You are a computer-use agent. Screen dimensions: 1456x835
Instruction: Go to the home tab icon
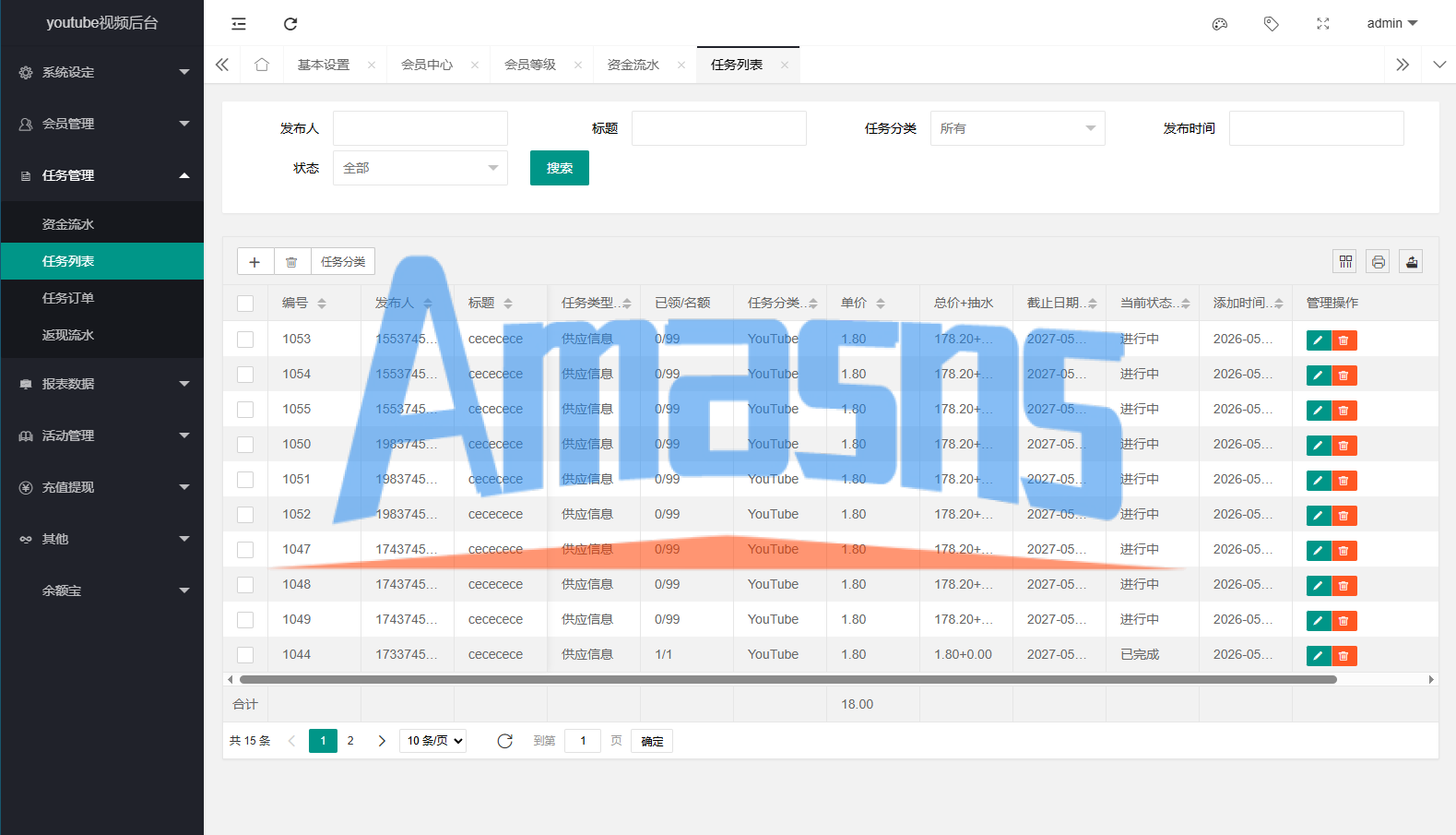262,65
